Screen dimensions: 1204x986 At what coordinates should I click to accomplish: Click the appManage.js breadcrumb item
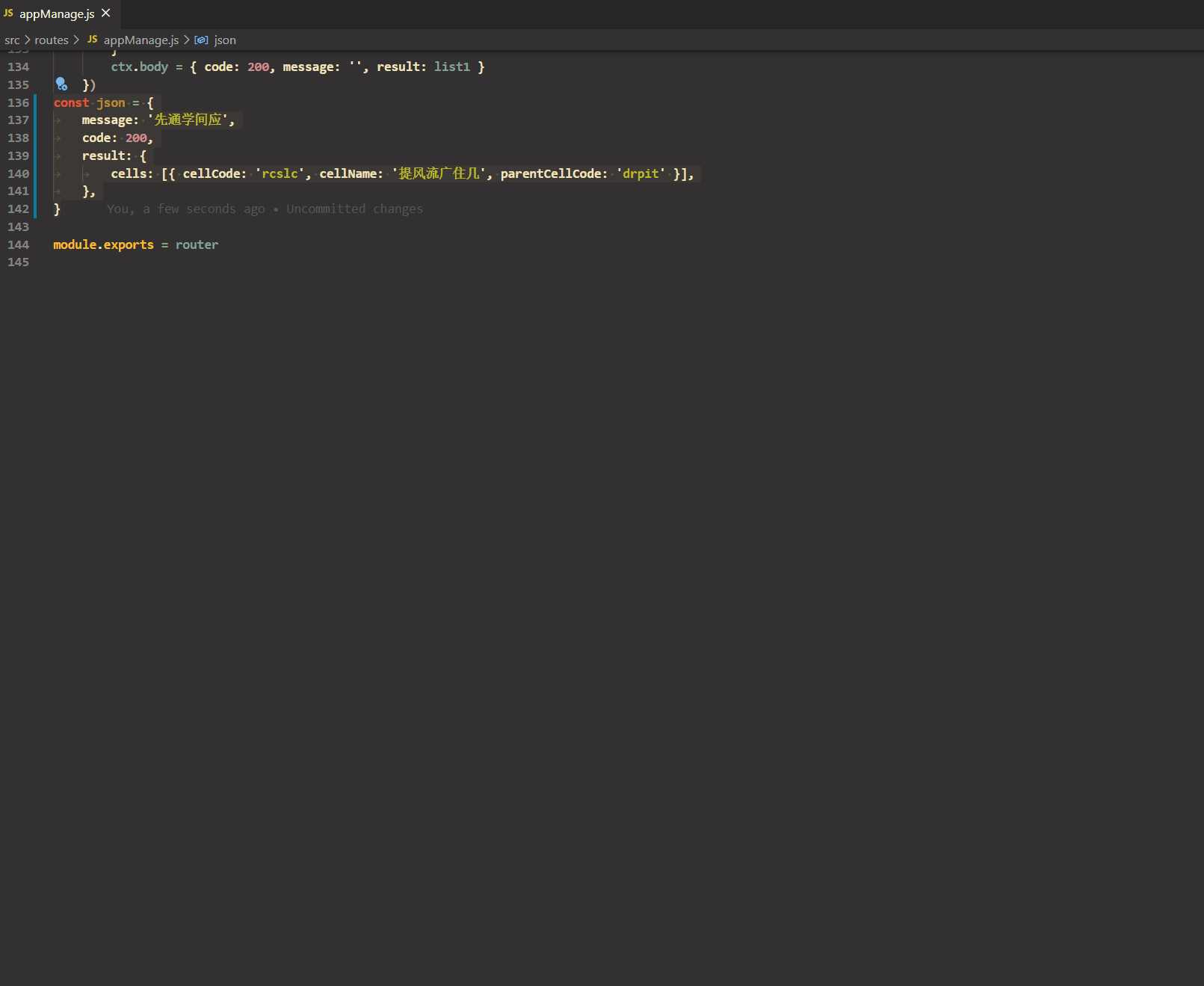coord(141,40)
